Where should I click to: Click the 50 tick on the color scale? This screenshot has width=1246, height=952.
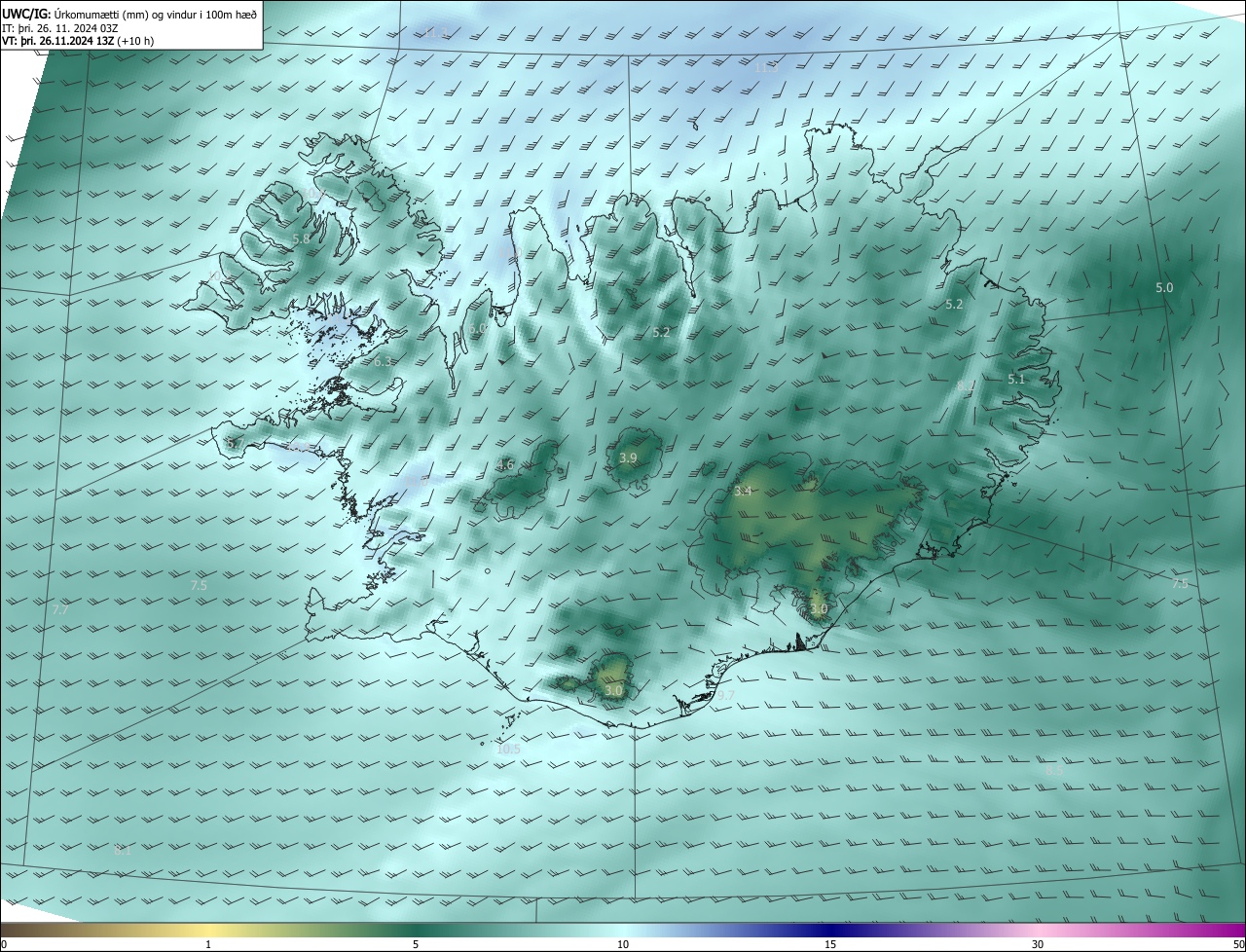coord(1238,945)
